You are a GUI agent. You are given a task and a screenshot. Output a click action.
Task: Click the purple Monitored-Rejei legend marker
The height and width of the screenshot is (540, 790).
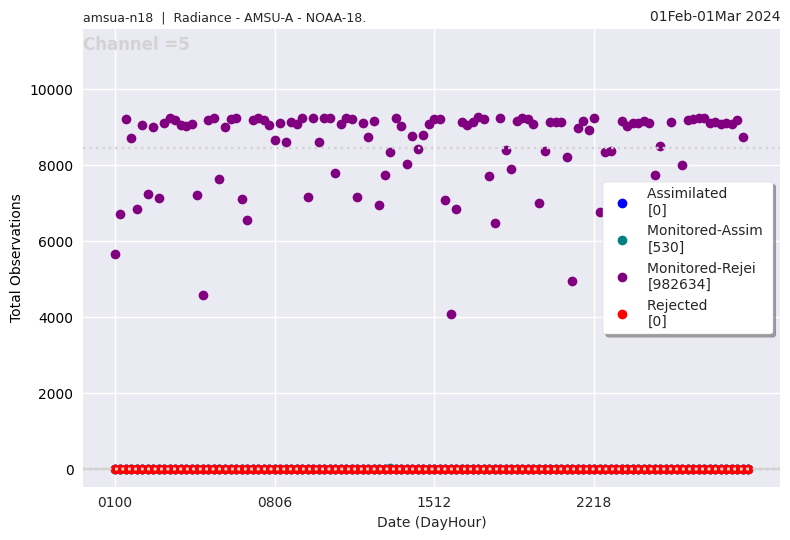[x=622, y=277]
